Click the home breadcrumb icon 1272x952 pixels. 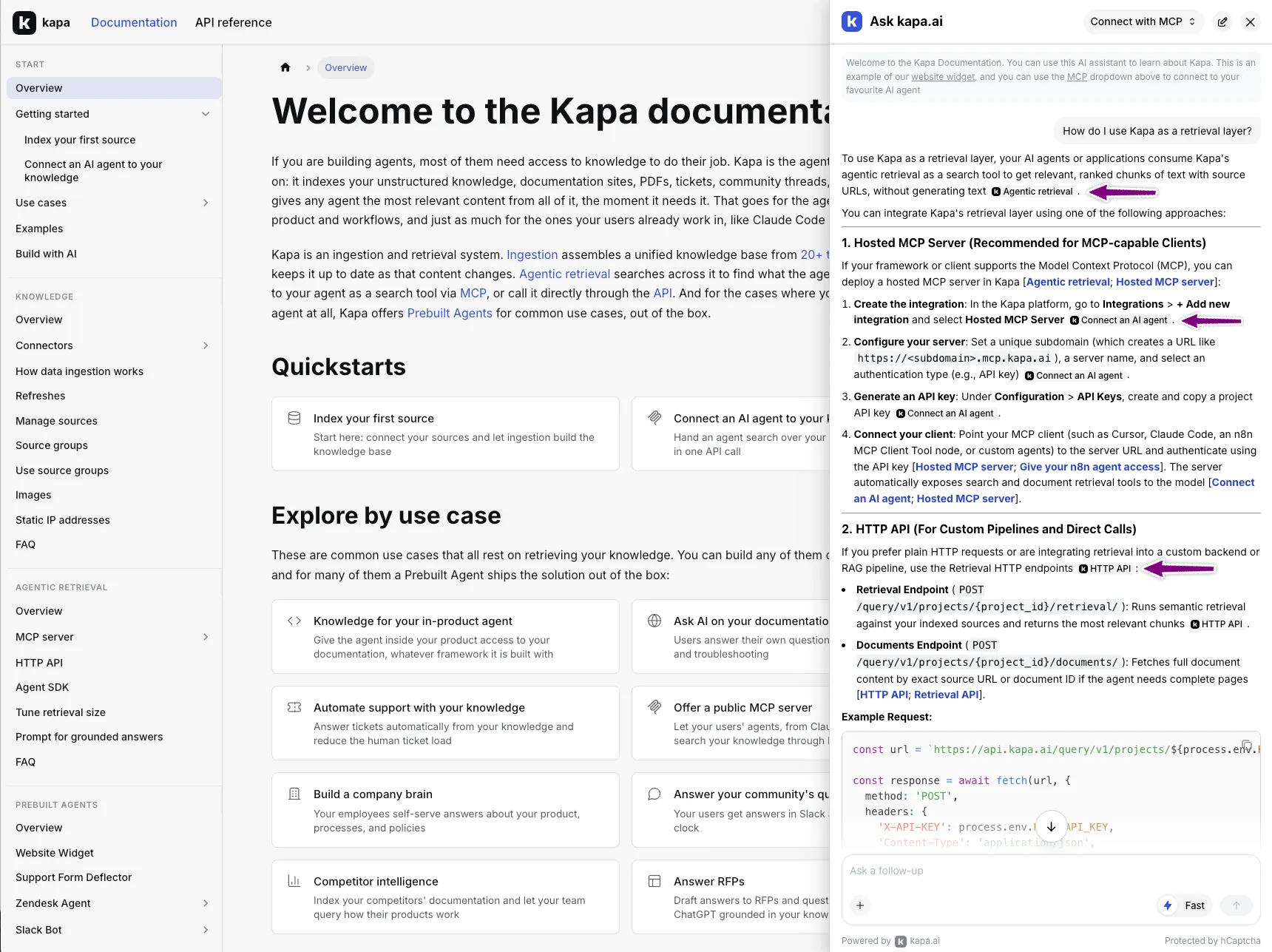tap(285, 67)
